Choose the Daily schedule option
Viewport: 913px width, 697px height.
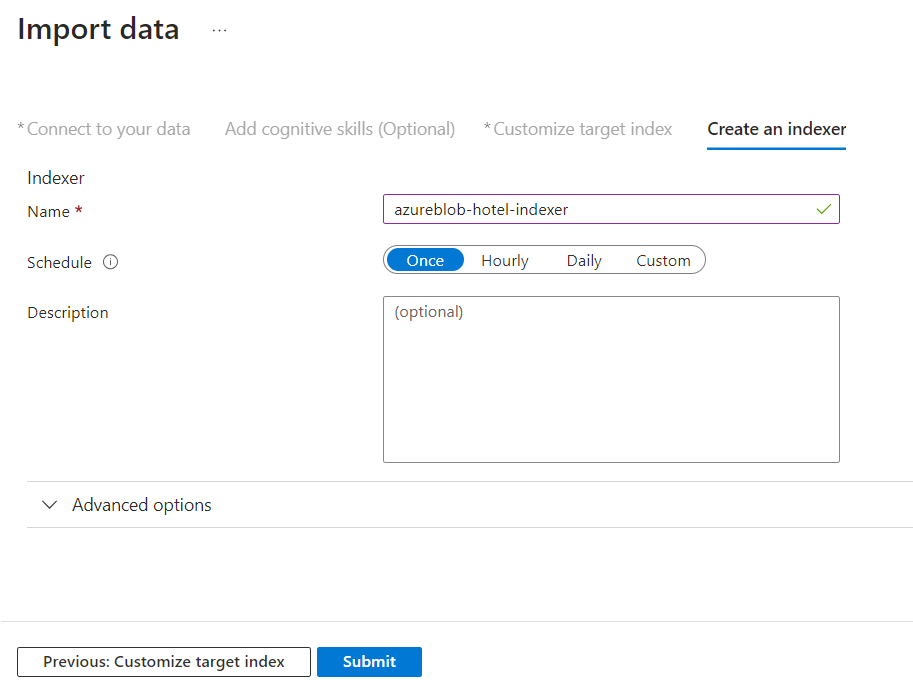(584, 260)
